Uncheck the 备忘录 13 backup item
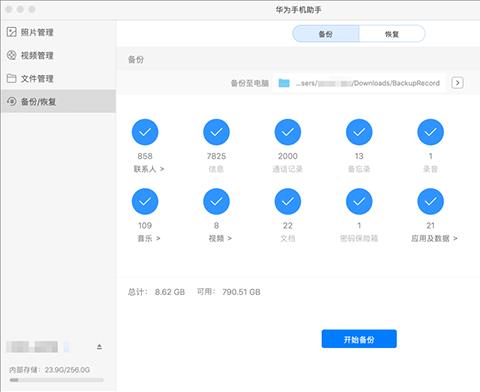Screen dimensions: 480x392 click(359, 132)
